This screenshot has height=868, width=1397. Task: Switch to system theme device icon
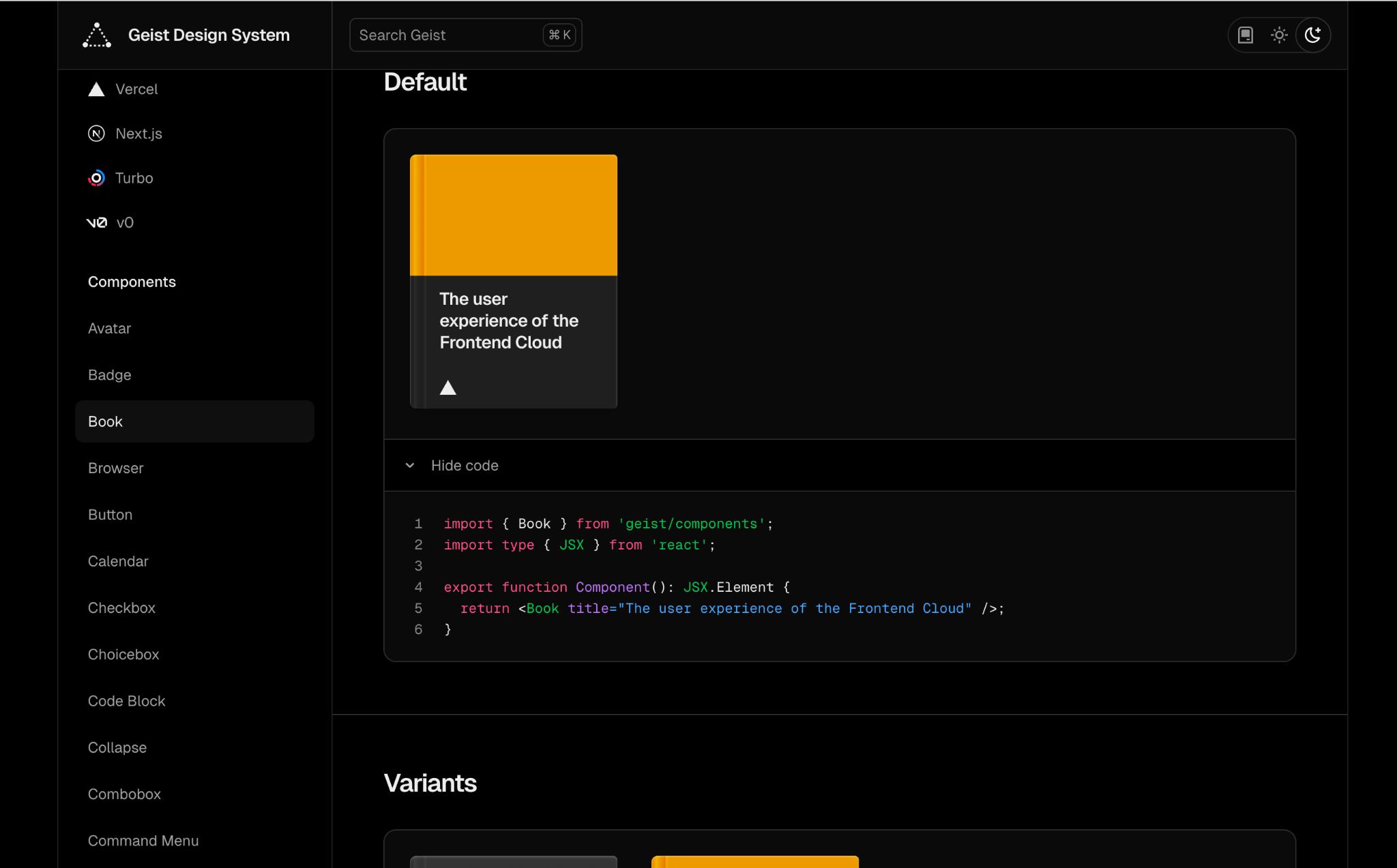pyautogui.click(x=1246, y=35)
